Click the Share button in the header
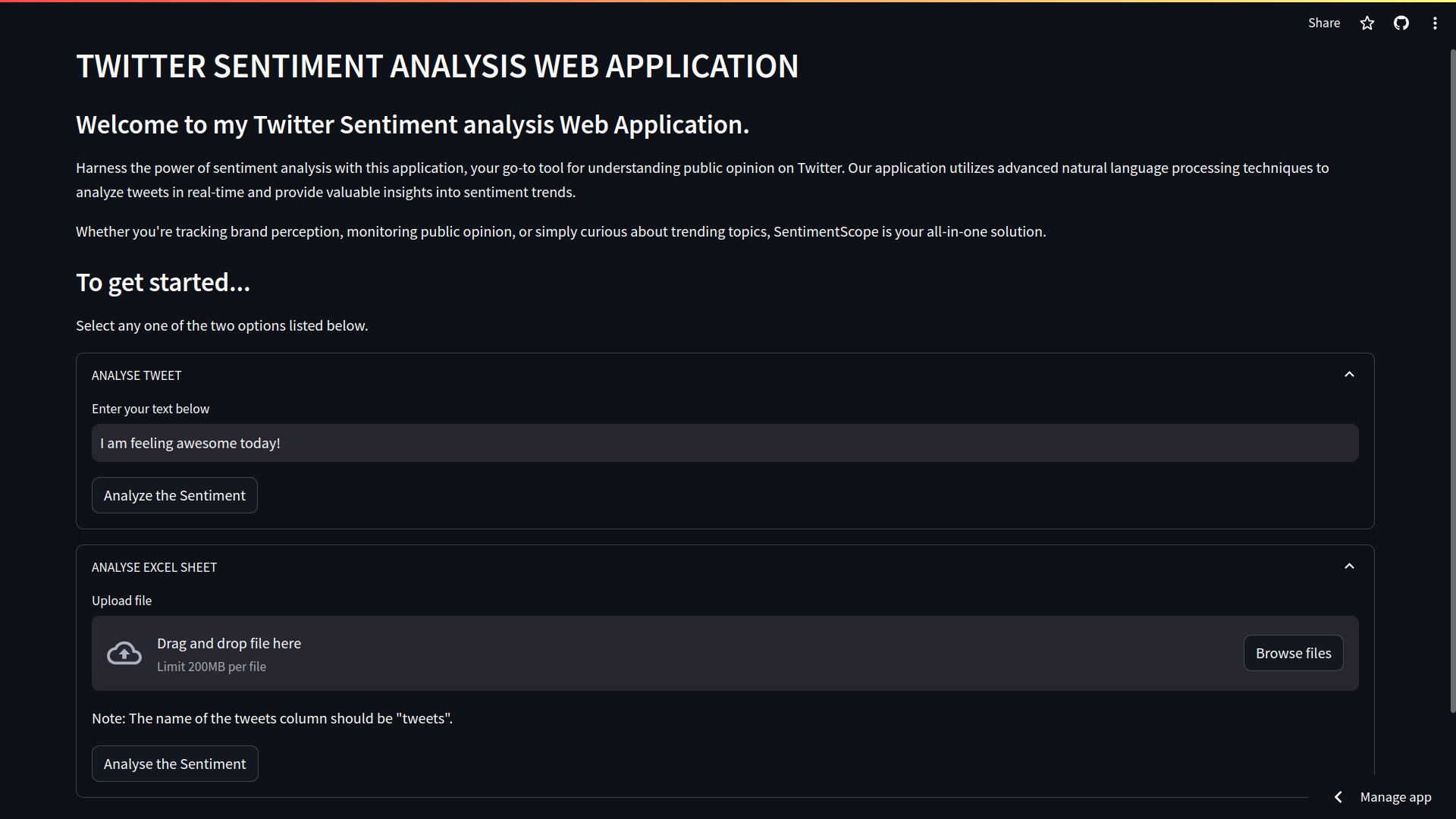This screenshot has height=819, width=1456. [x=1323, y=23]
